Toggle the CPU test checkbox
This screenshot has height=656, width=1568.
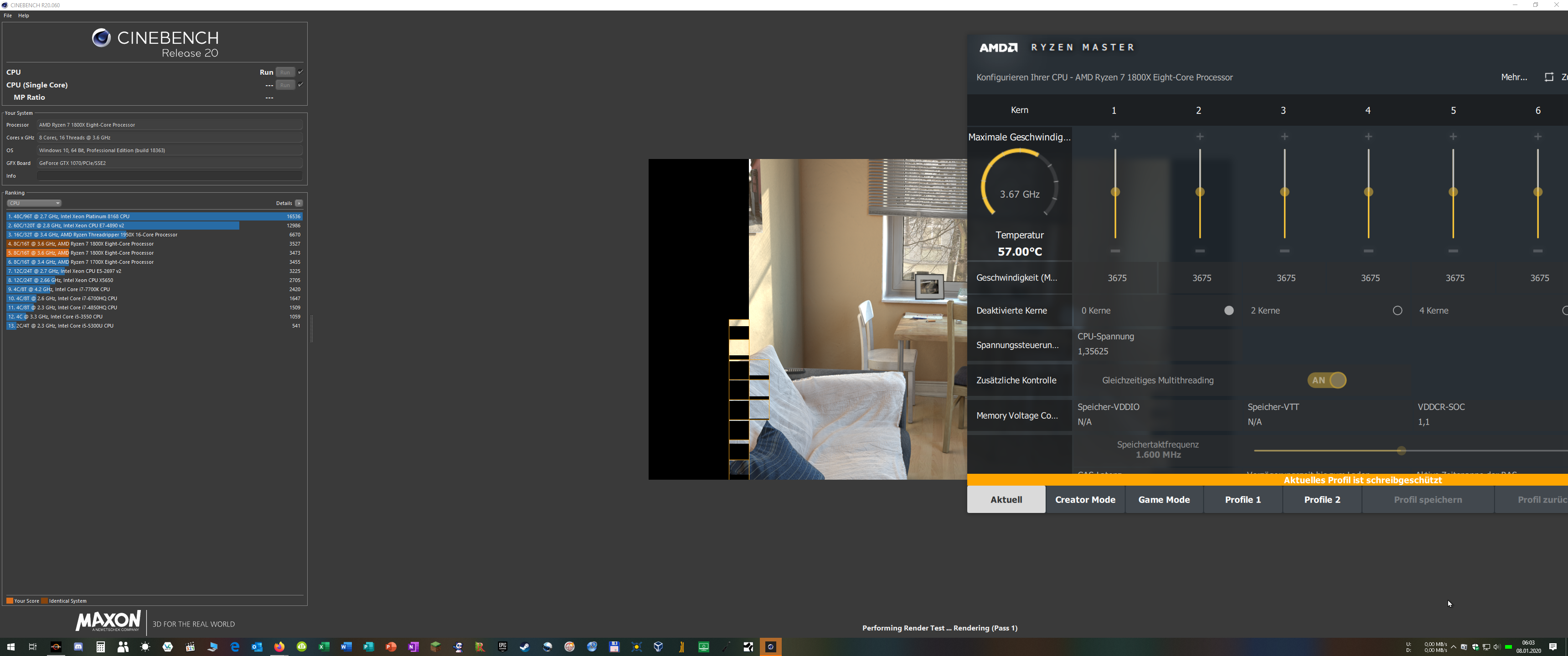coord(300,72)
